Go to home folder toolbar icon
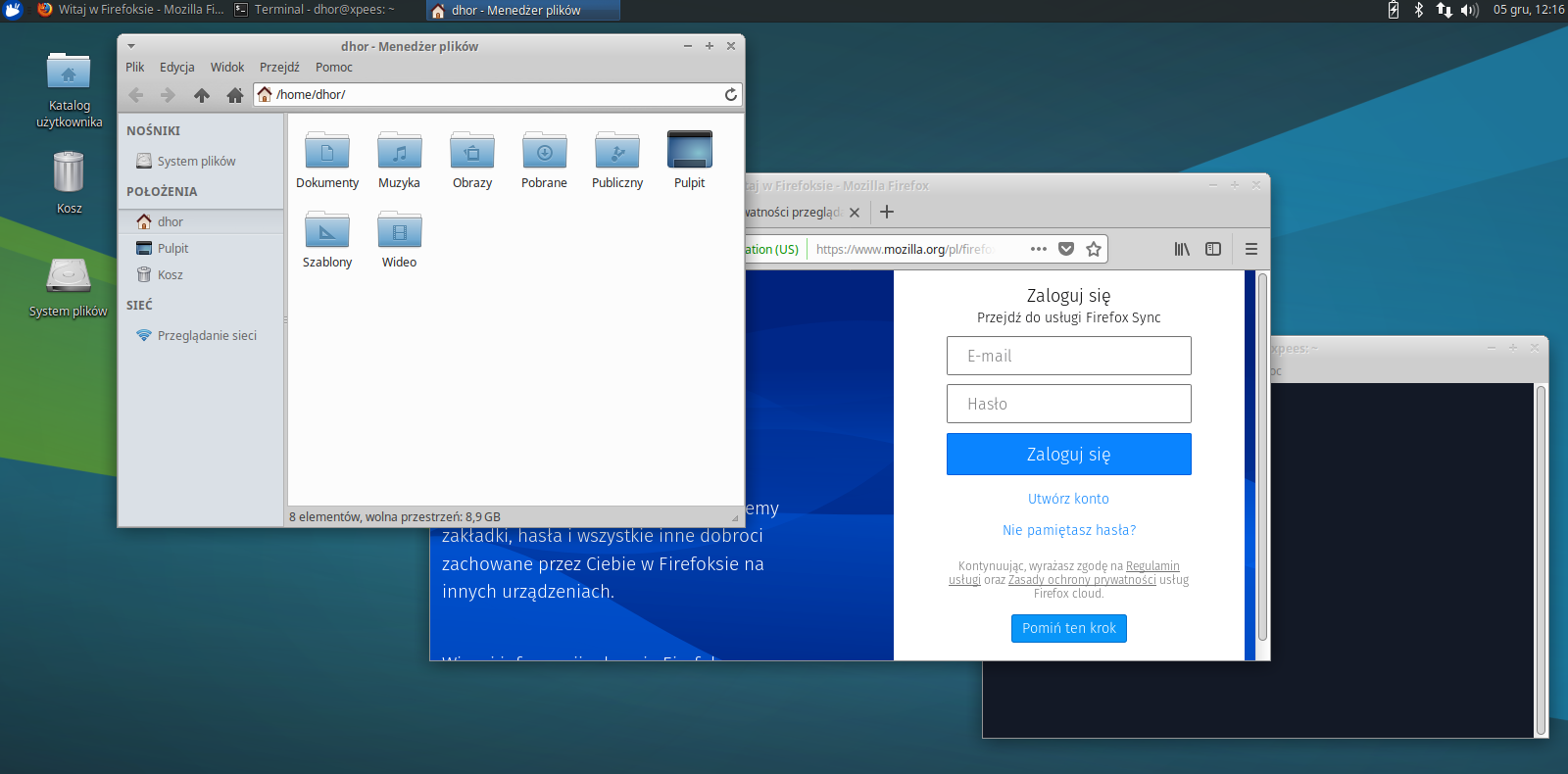The image size is (1568, 774). pyautogui.click(x=234, y=95)
